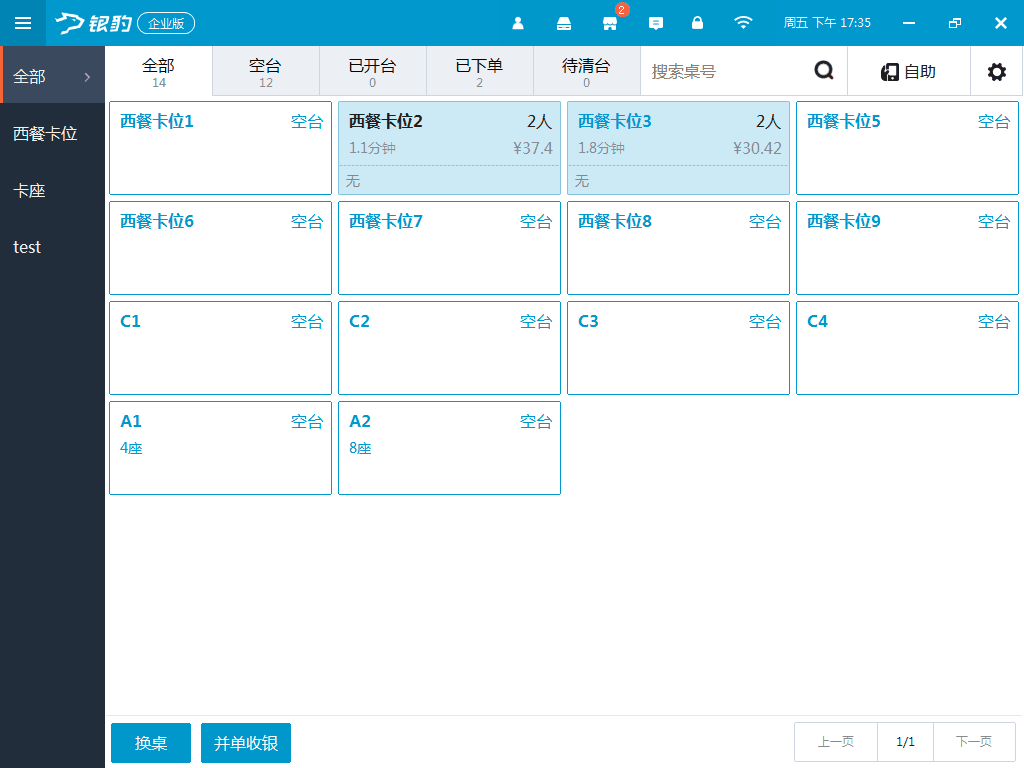Go to 上一页 previous page
This screenshot has height=768, width=1024.
coord(836,742)
